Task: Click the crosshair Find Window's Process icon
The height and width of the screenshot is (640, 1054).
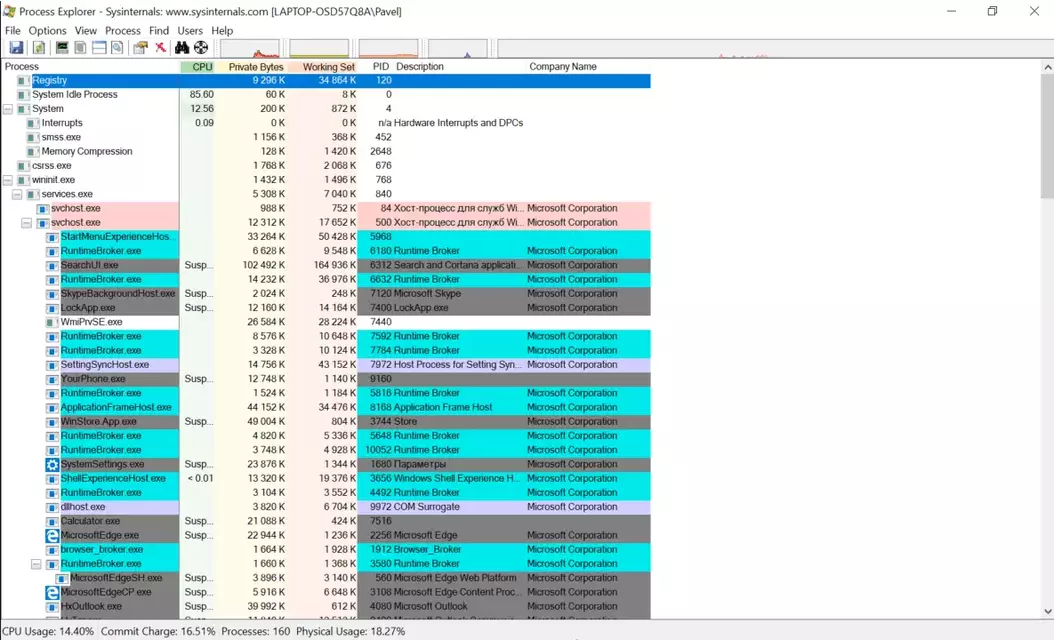Action: (x=201, y=48)
